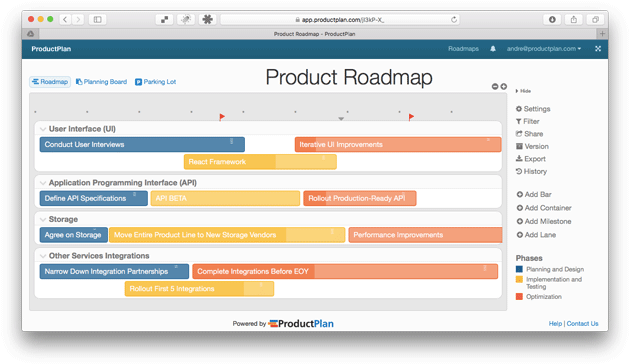
Task: Click Implementation and Testing yellow swatch
Action: 519,279
